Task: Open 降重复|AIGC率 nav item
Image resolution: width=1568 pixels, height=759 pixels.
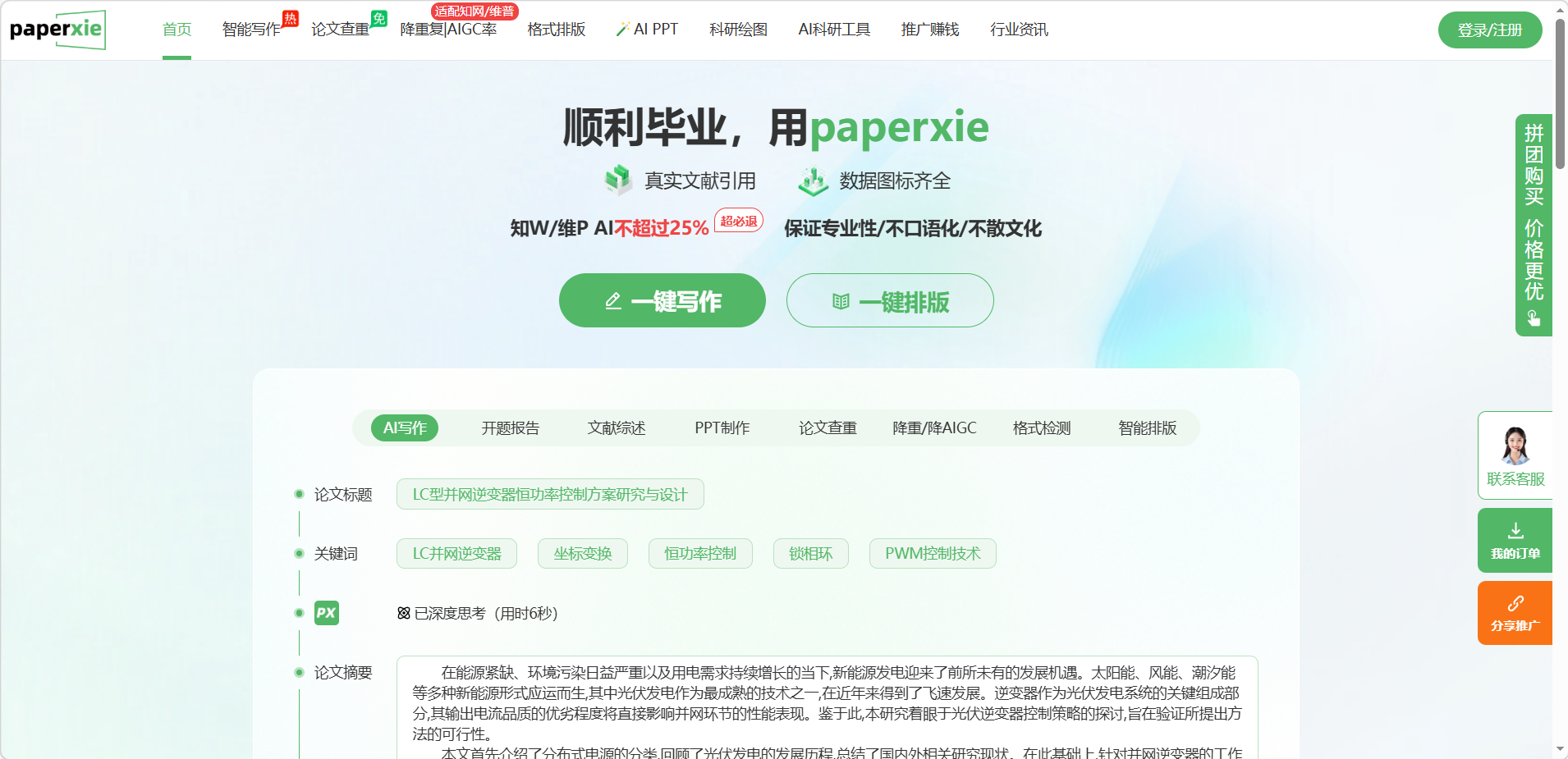Action: [x=448, y=30]
